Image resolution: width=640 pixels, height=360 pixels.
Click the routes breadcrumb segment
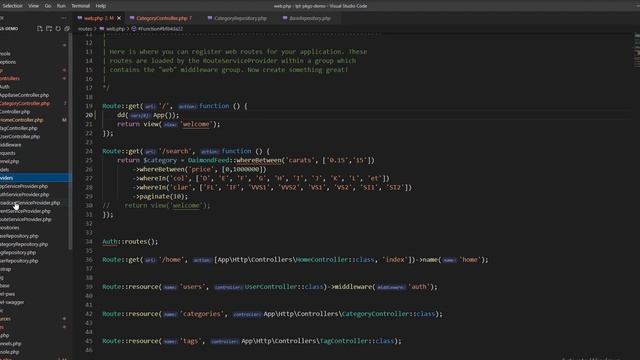pos(85,29)
